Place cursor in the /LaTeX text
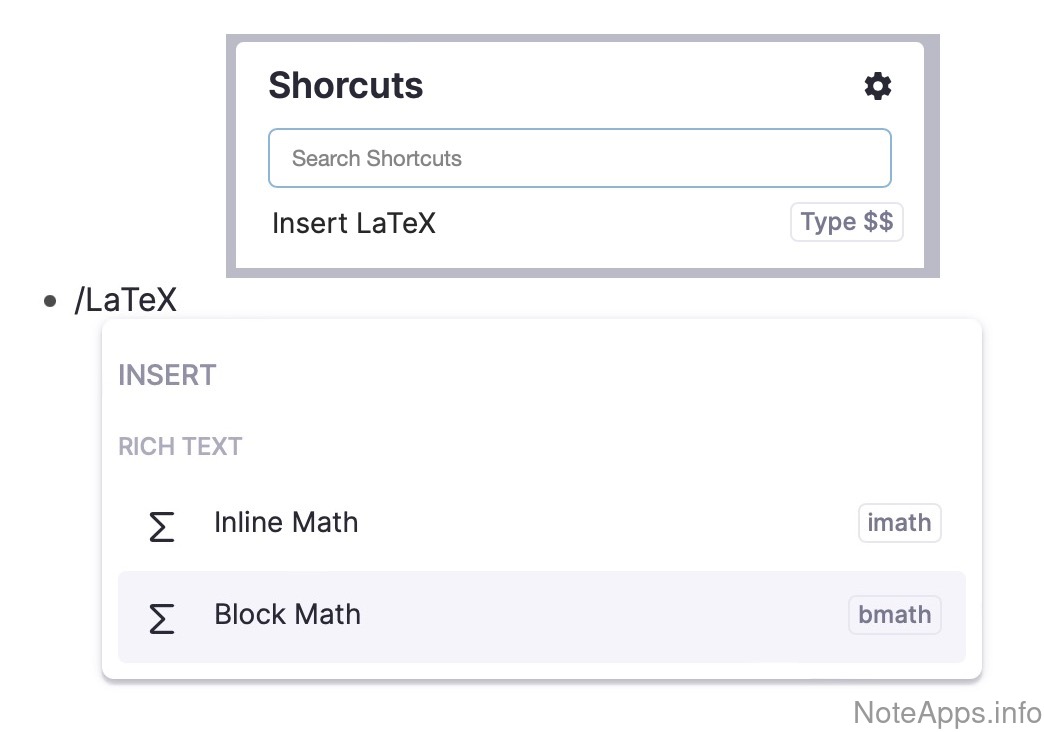This screenshot has width=1044, height=732. [126, 300]
